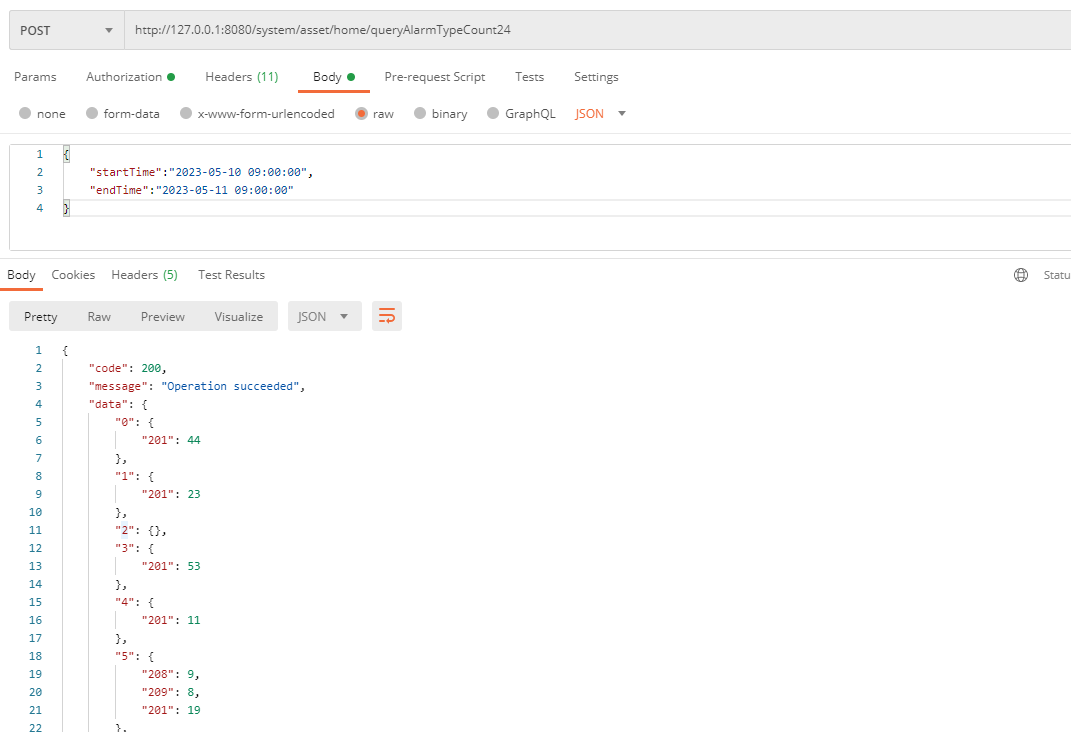1071x732 pixels.
Task: Switch response view to Preview
Action: pyautogui.click(x=162, y=316)
